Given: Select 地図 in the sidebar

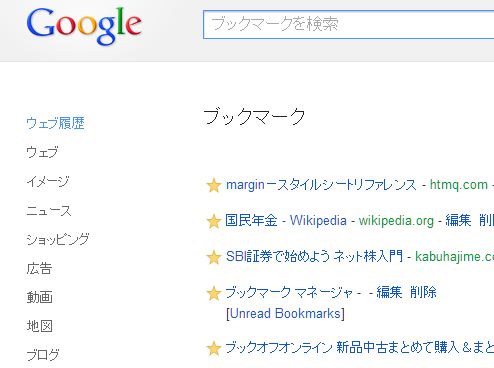Looking at the screenshot, I should click(x=39, y=326).
